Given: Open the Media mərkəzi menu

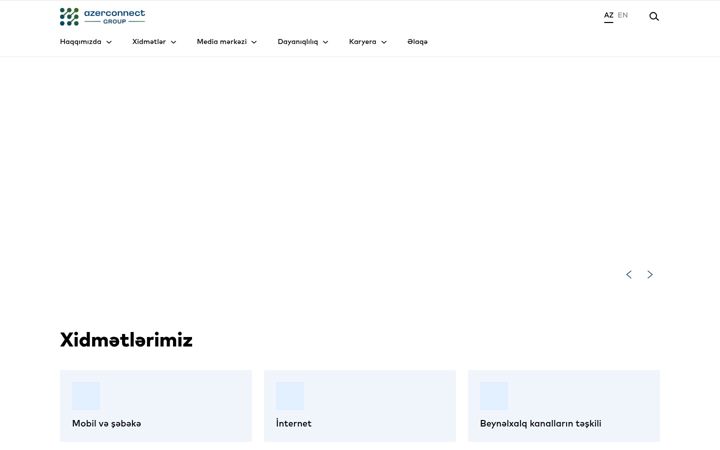Looking at the screenshot, I should click(x=222, y=42).
